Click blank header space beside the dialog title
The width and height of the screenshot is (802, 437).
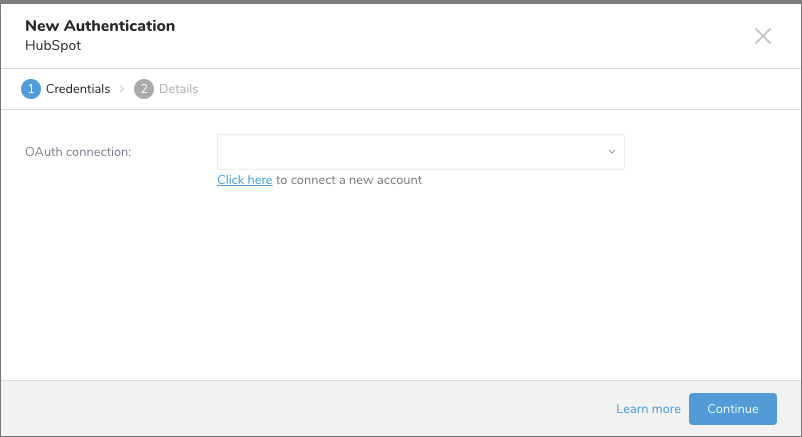click(x=450, y=35)
